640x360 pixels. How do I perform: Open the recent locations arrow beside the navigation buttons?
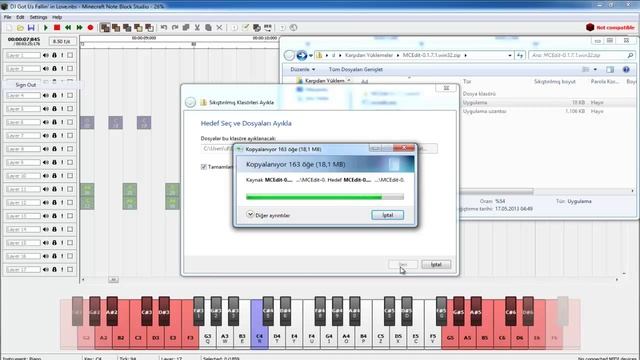(x=311, y=55)
